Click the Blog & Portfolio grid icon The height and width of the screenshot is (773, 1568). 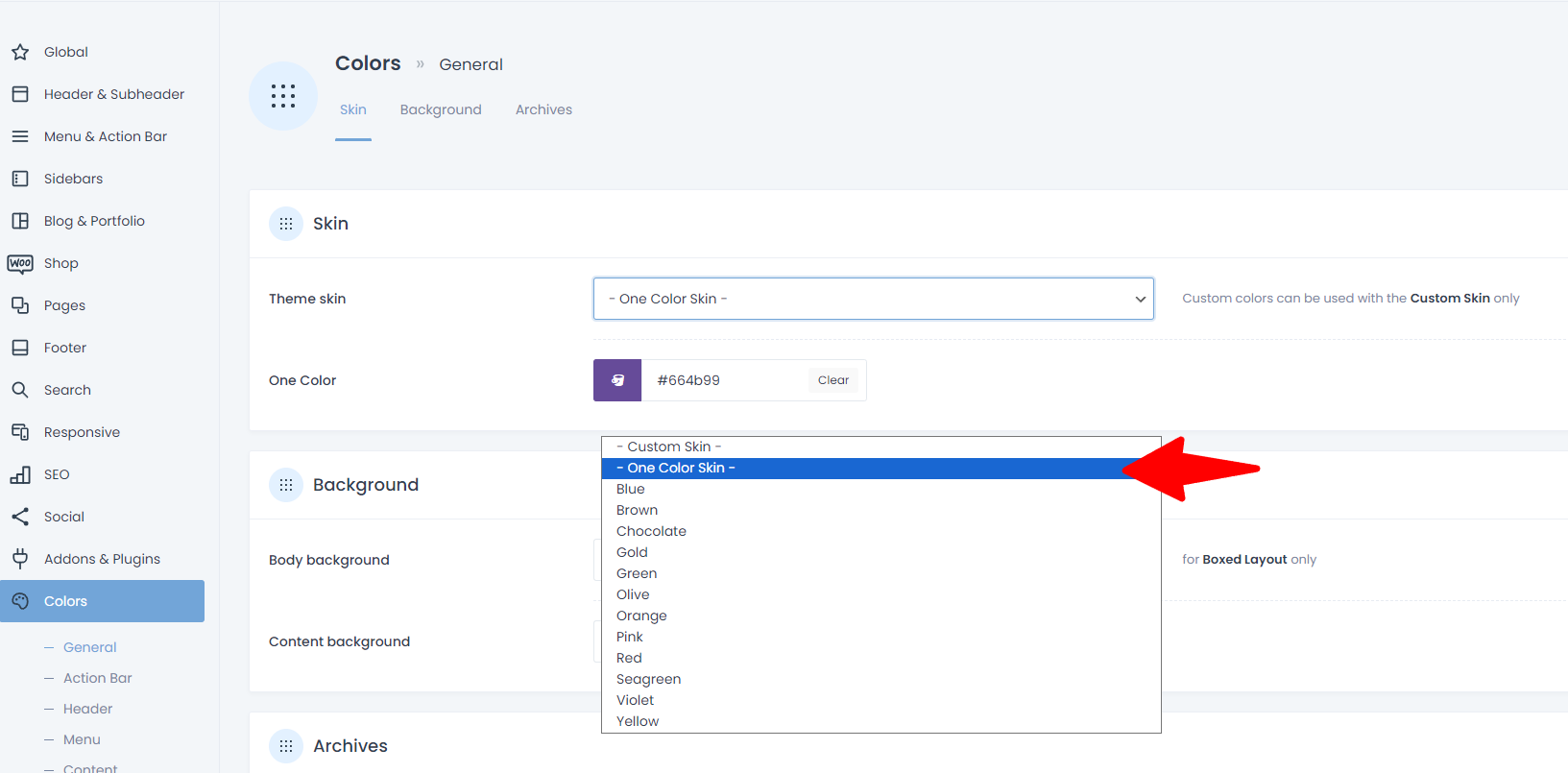(20, 221)
